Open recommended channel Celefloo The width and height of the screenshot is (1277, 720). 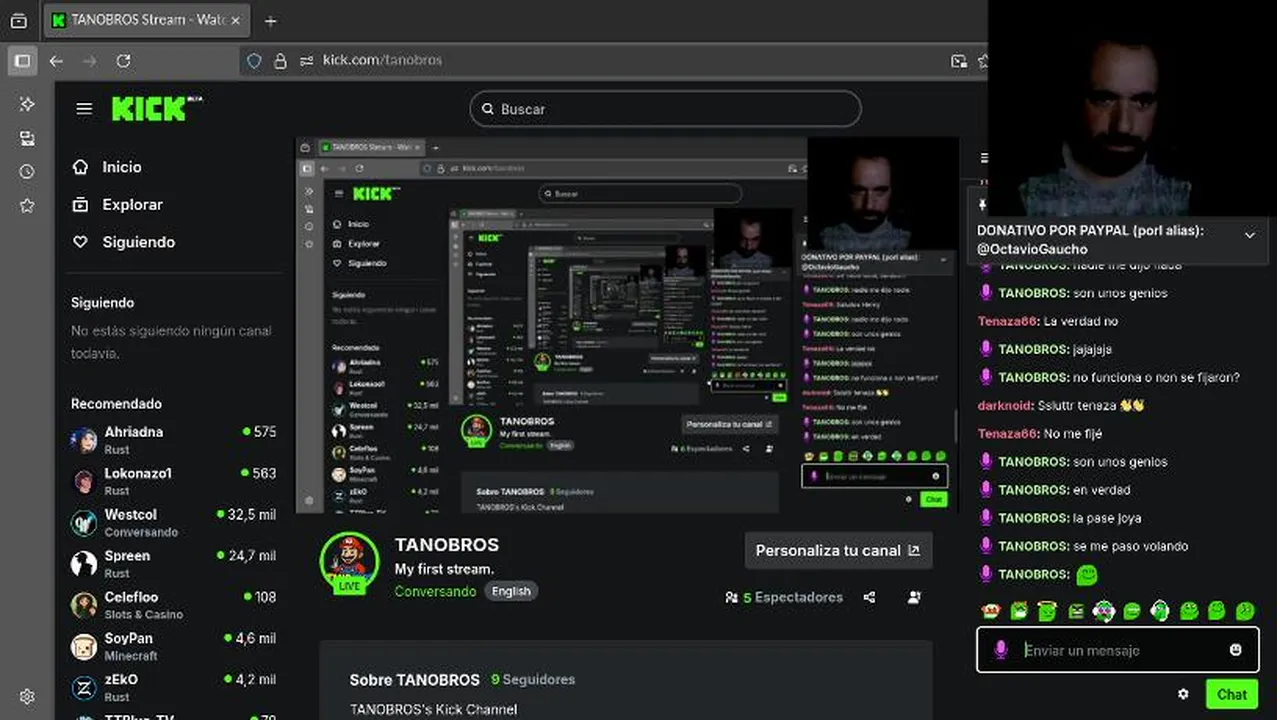pos(173,605)
